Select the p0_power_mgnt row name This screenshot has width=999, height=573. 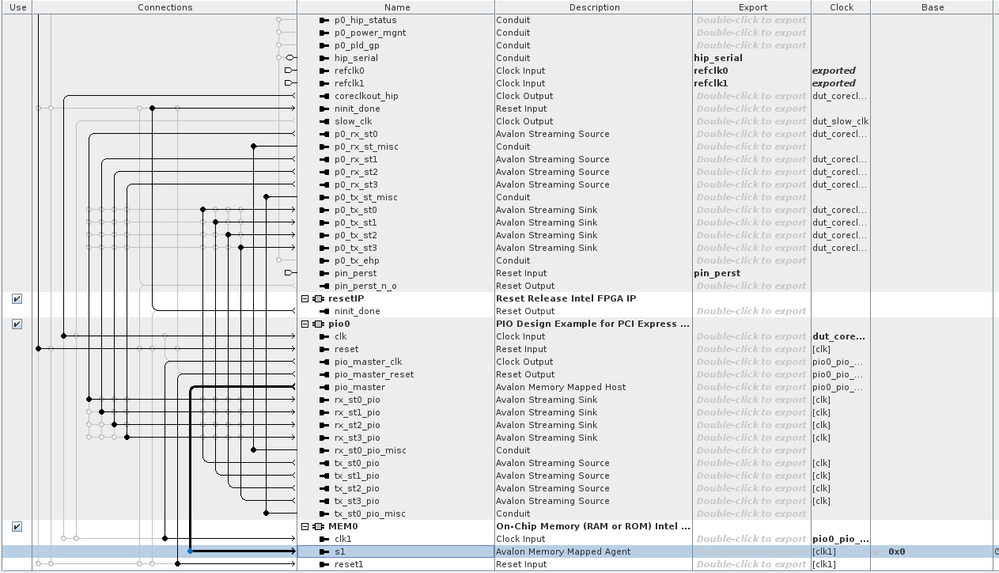pyautogui.click(x=370, y=33)
